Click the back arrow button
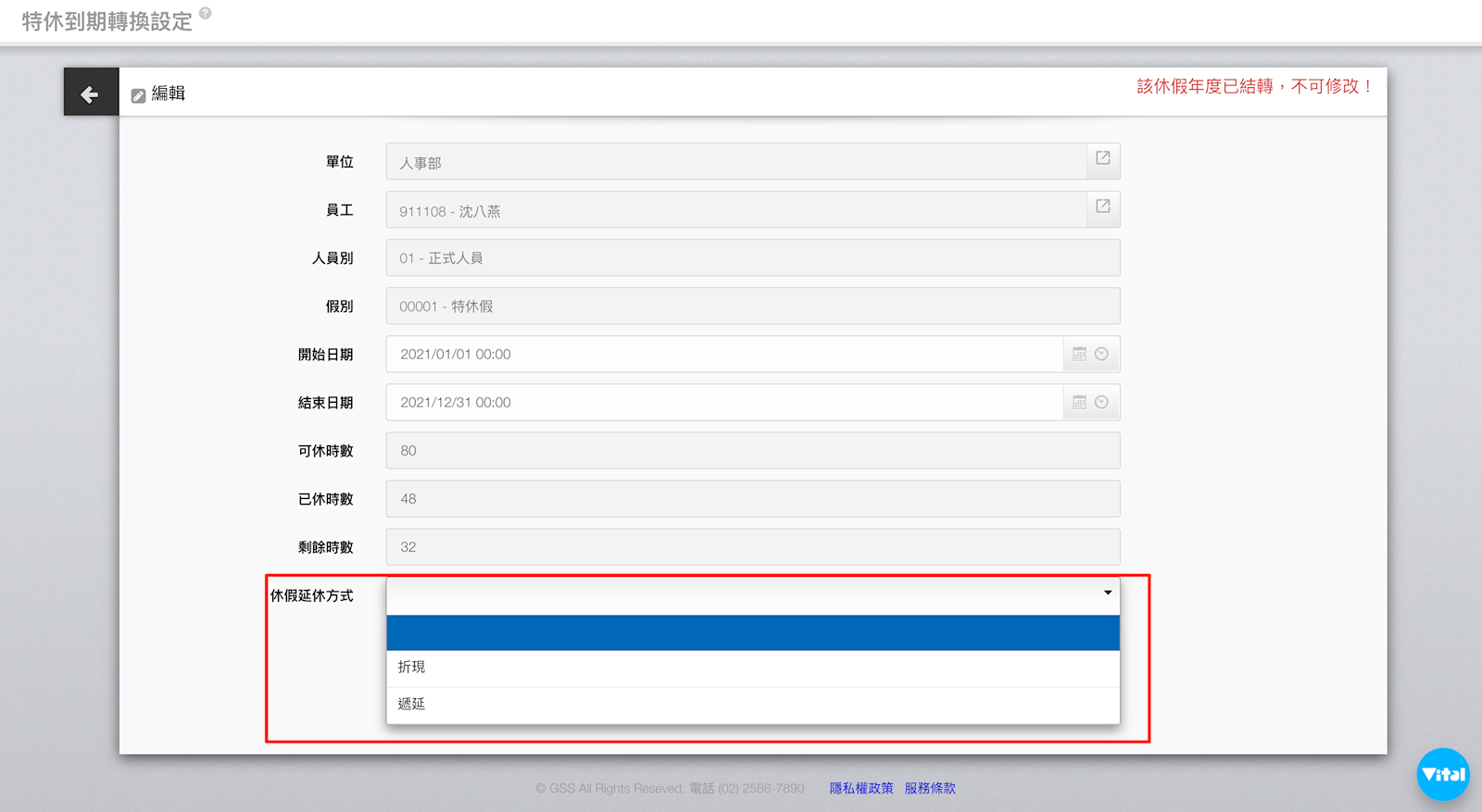Screen dimensions: 1482x812 (x=90, y=94)
